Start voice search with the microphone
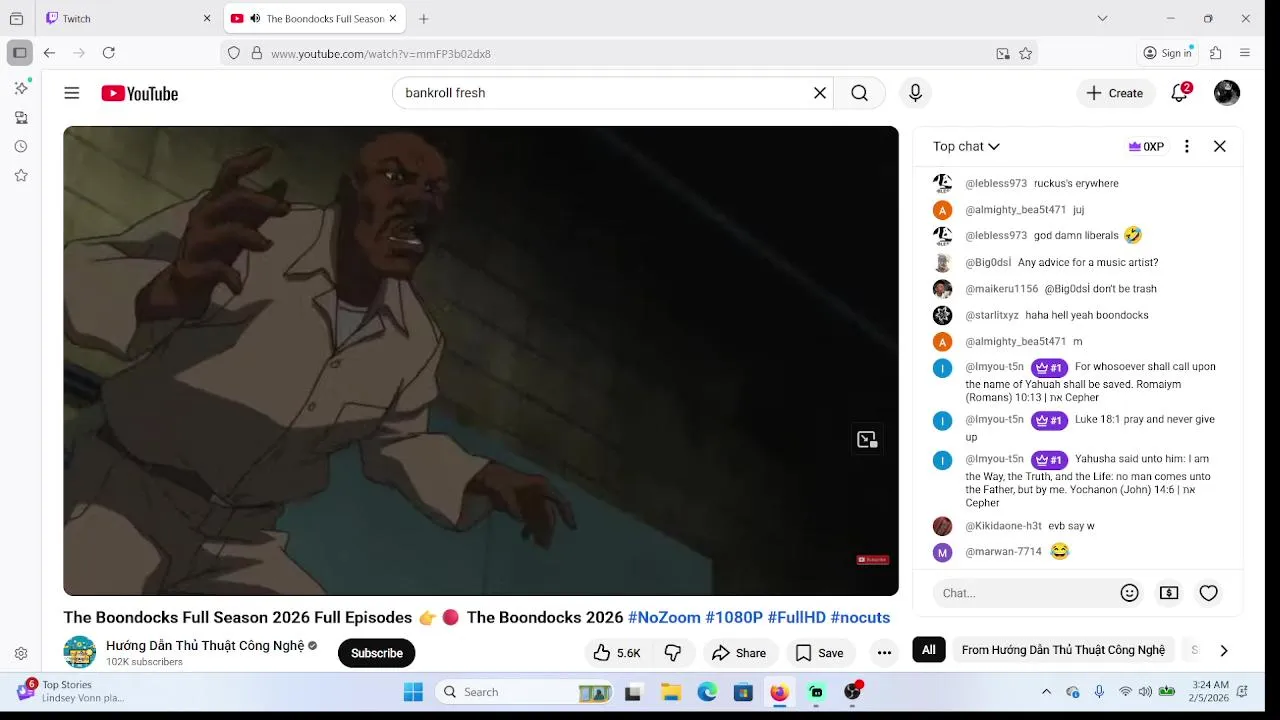 pyautogui.click(x=915, y=93)
